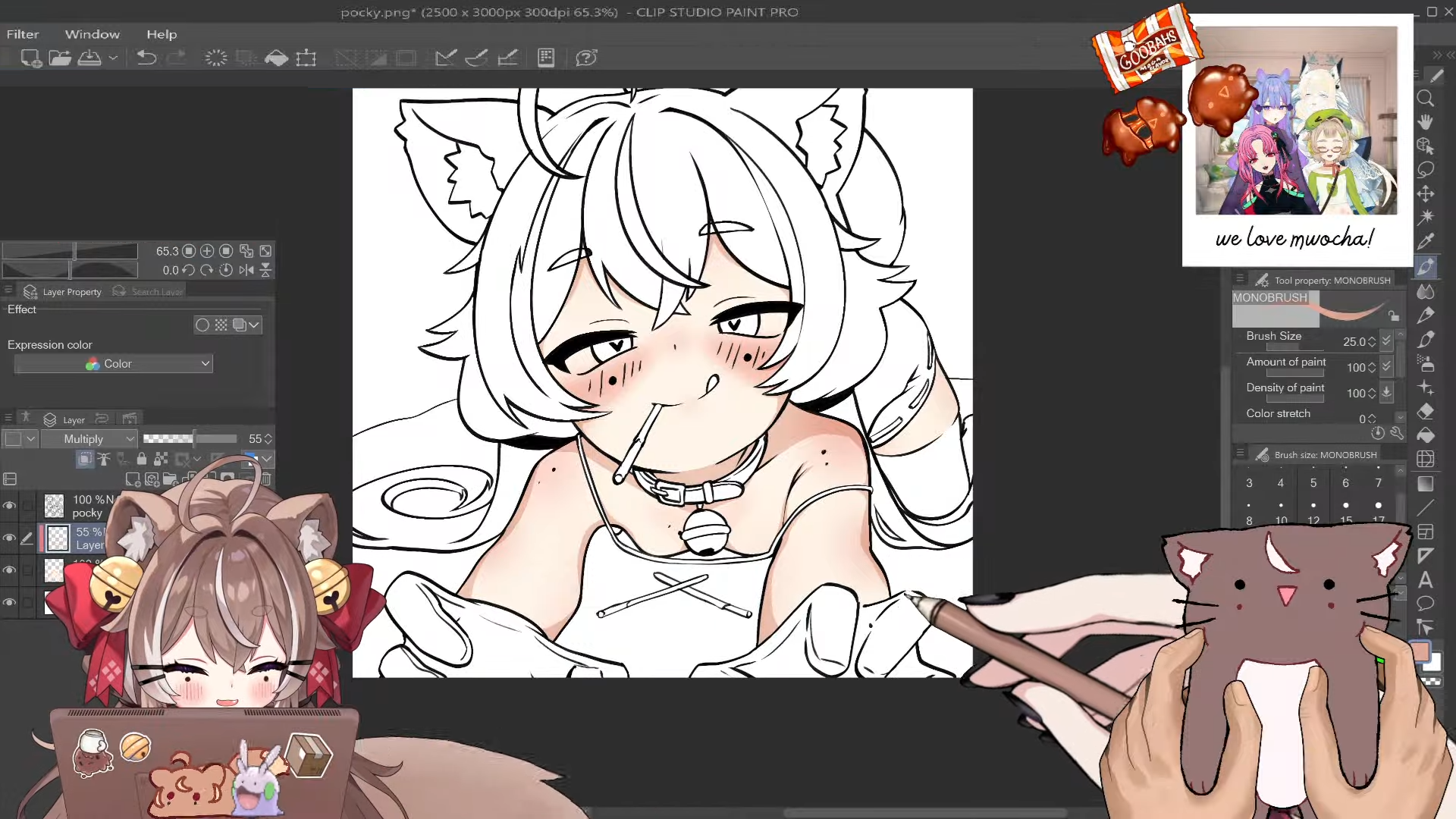
Task: Click the Undo arrow icon
Action: [146, 58]
